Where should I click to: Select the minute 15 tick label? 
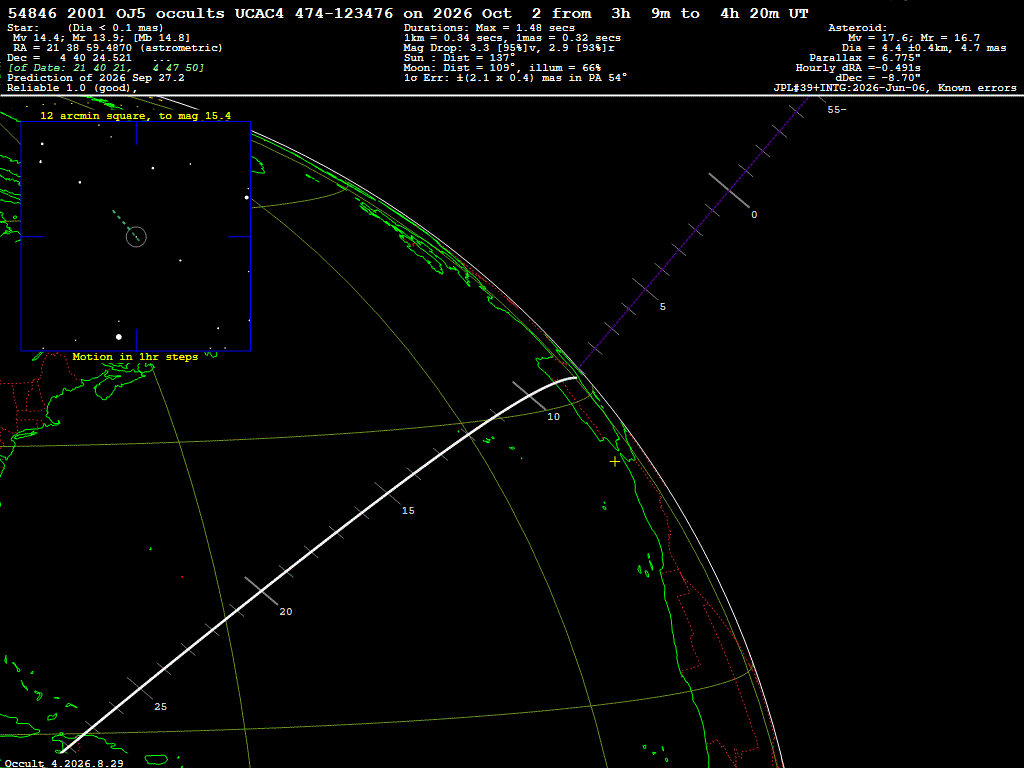click(408, 511)
